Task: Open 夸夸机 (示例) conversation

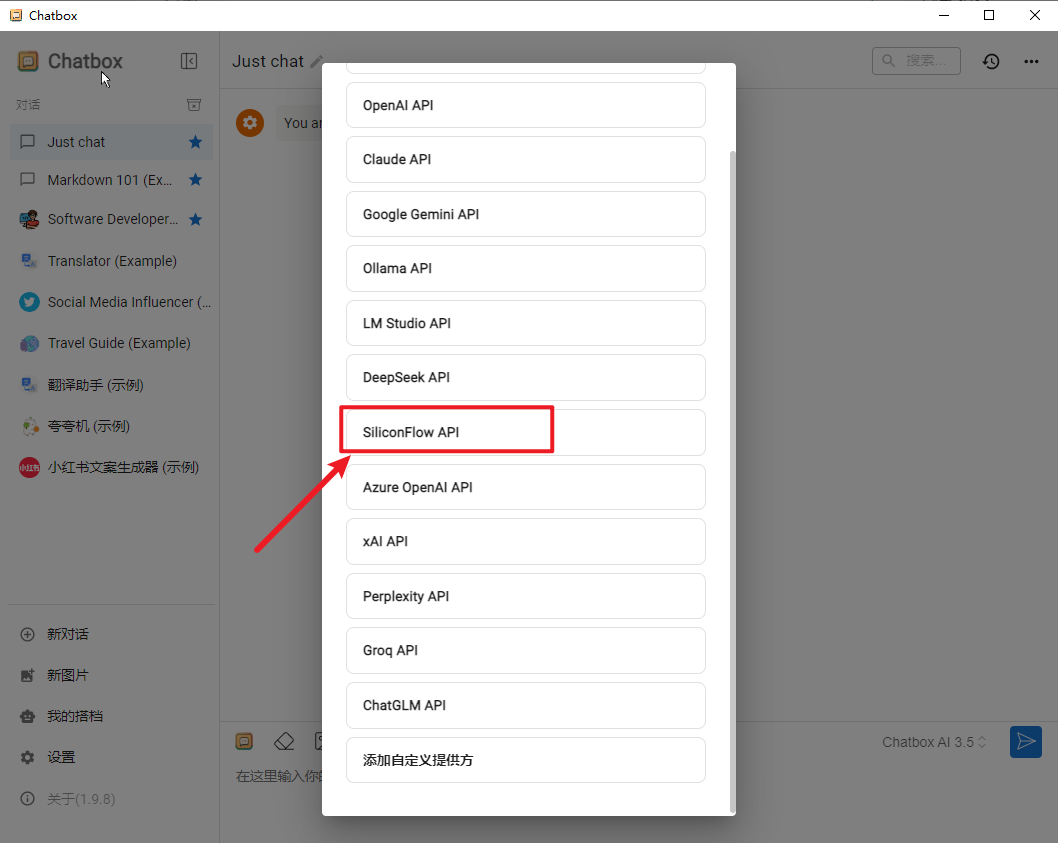Action: point(111,426)
